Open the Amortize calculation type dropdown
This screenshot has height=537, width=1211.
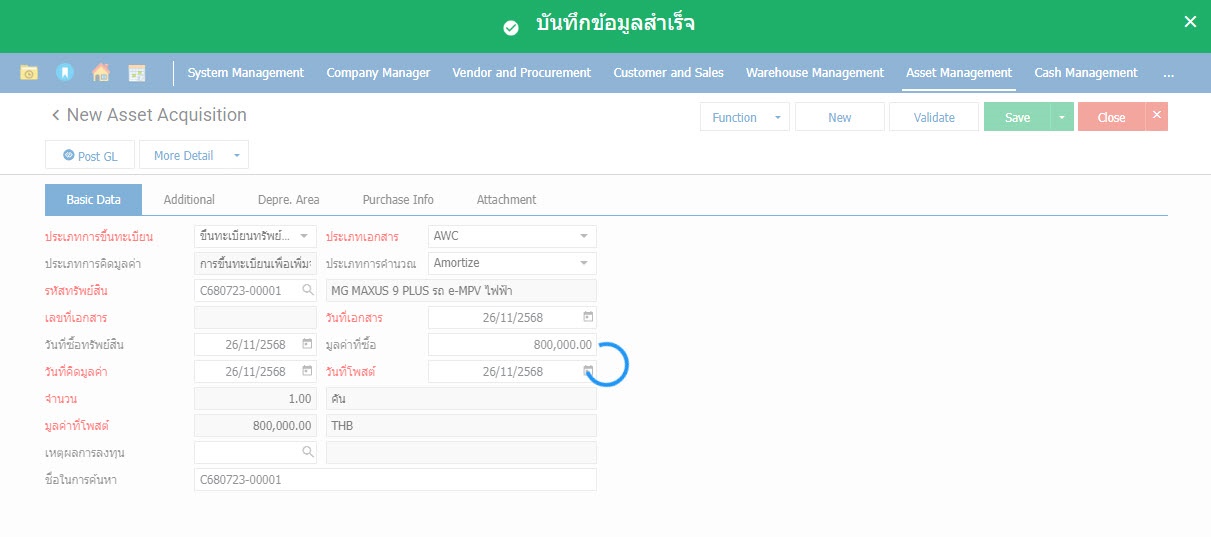583,263
